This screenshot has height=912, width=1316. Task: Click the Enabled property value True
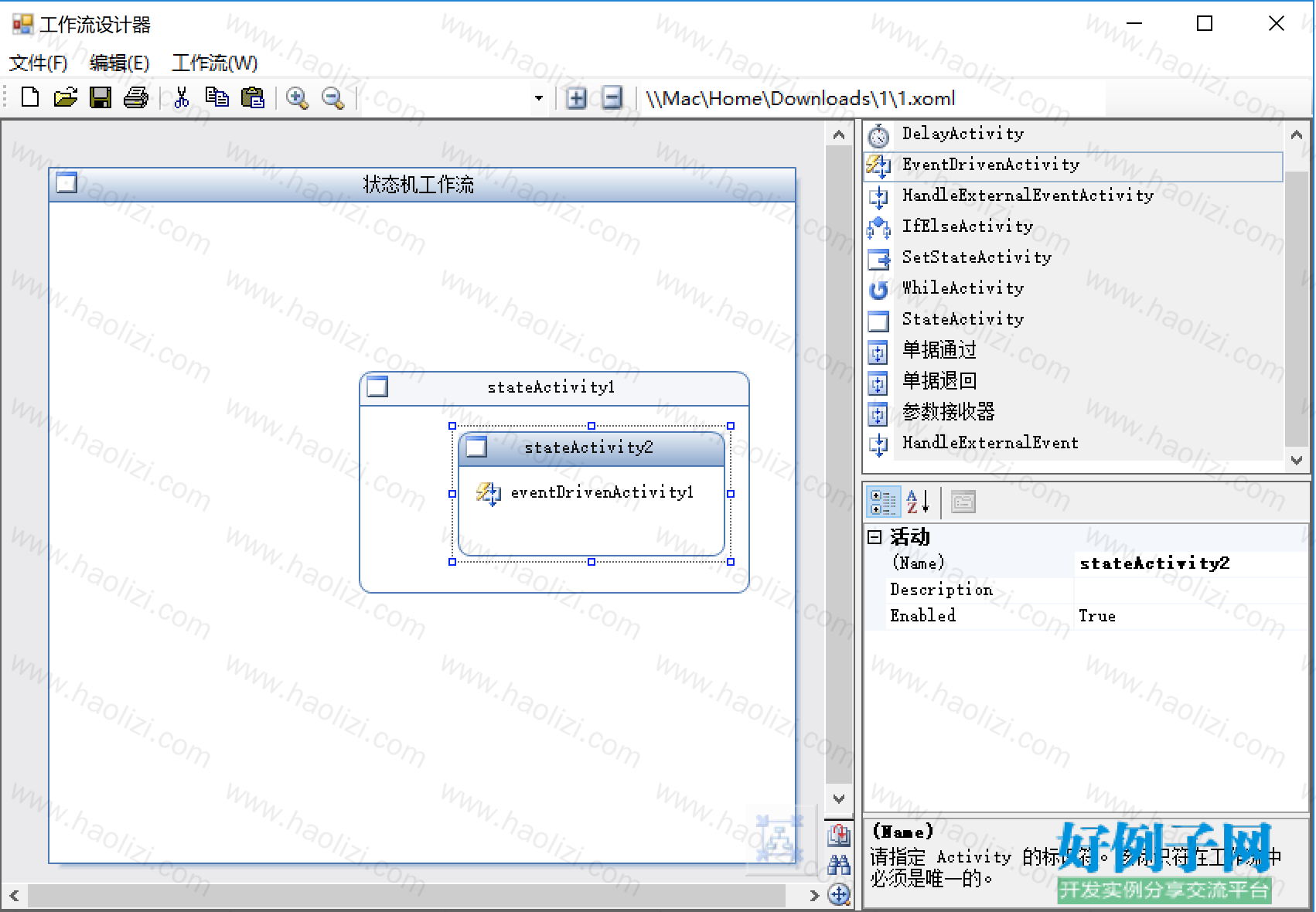pyautogui.click(x=1191, y=616)
